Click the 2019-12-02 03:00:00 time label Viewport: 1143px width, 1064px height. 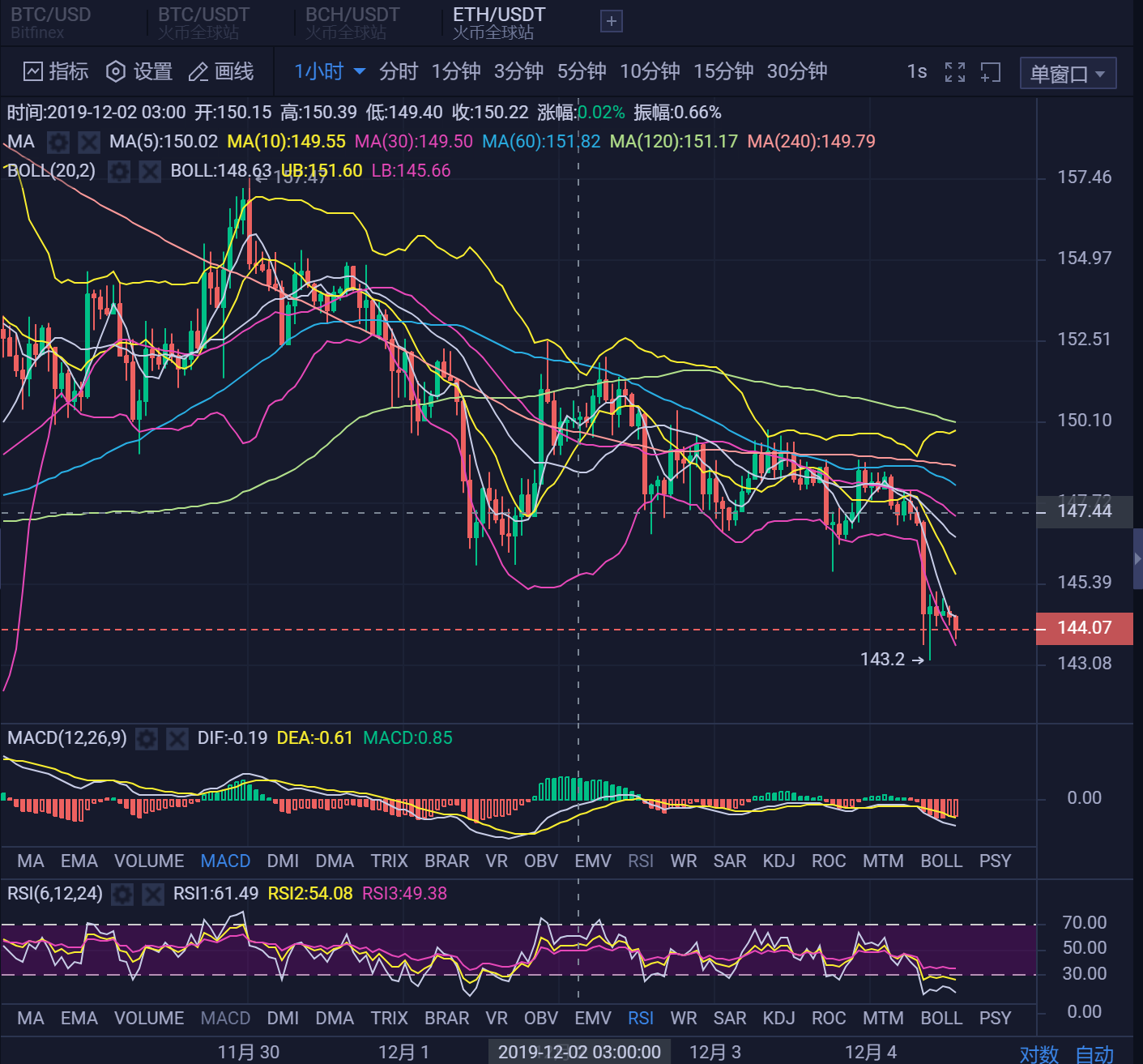pyautogui.click(x=579, y=1052)
